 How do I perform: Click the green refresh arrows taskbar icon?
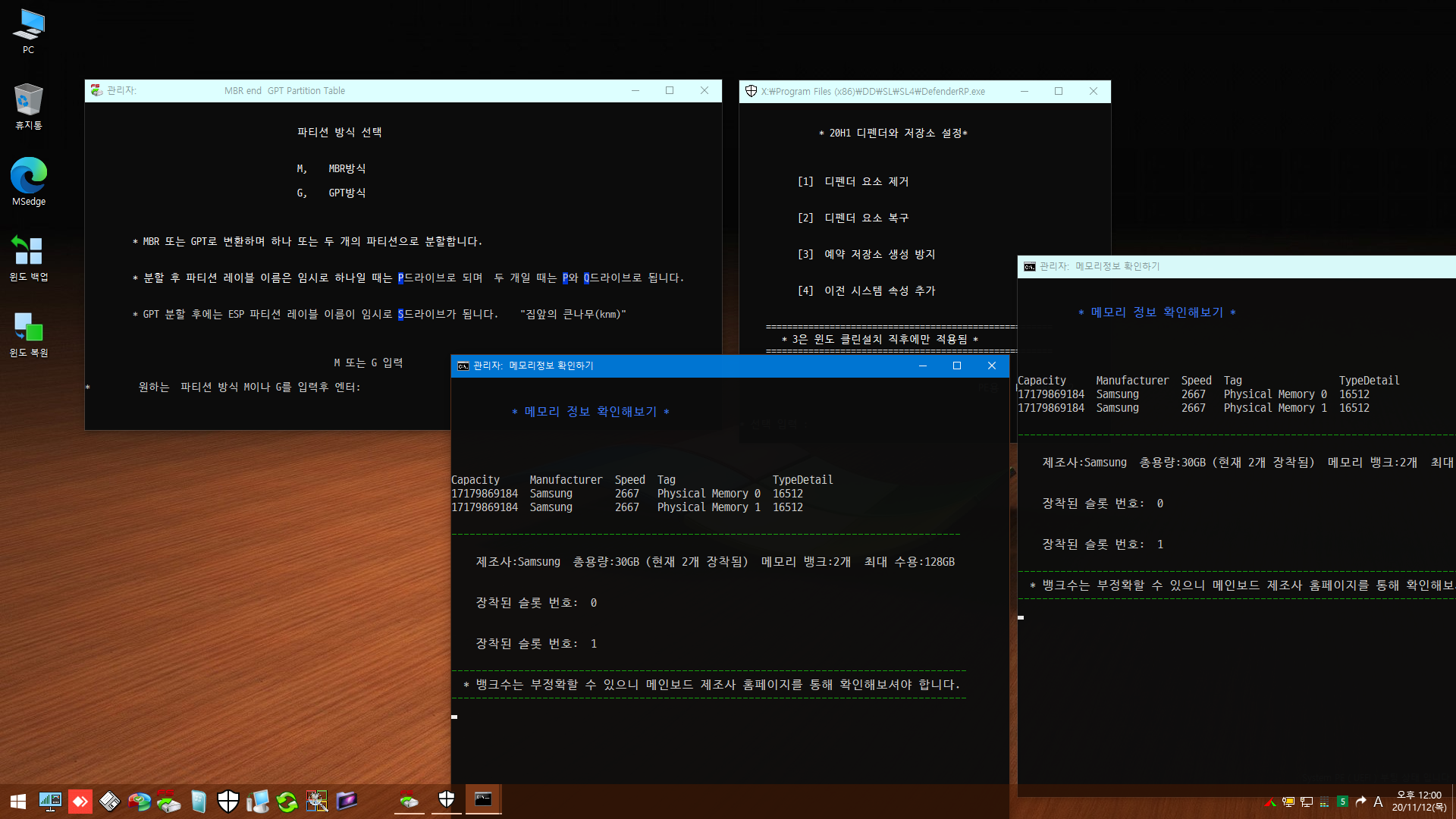(287, 801)
